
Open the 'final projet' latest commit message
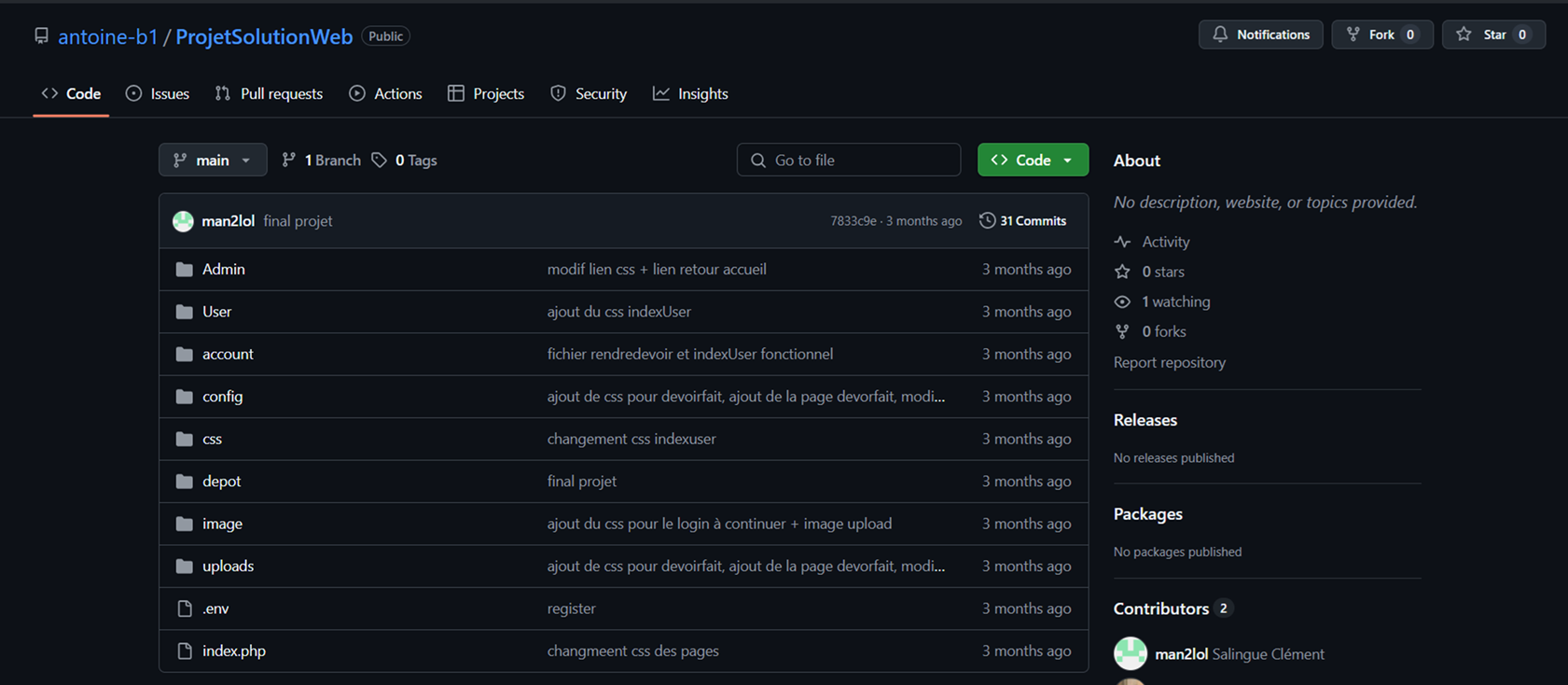pyautogui.click(x=298, y=221)
